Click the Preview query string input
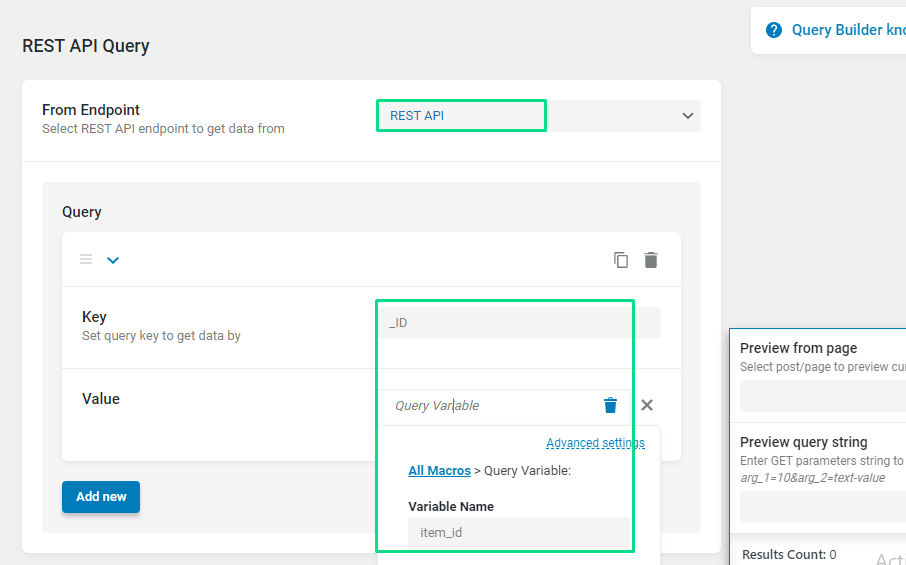 click(x=823, y=507)
